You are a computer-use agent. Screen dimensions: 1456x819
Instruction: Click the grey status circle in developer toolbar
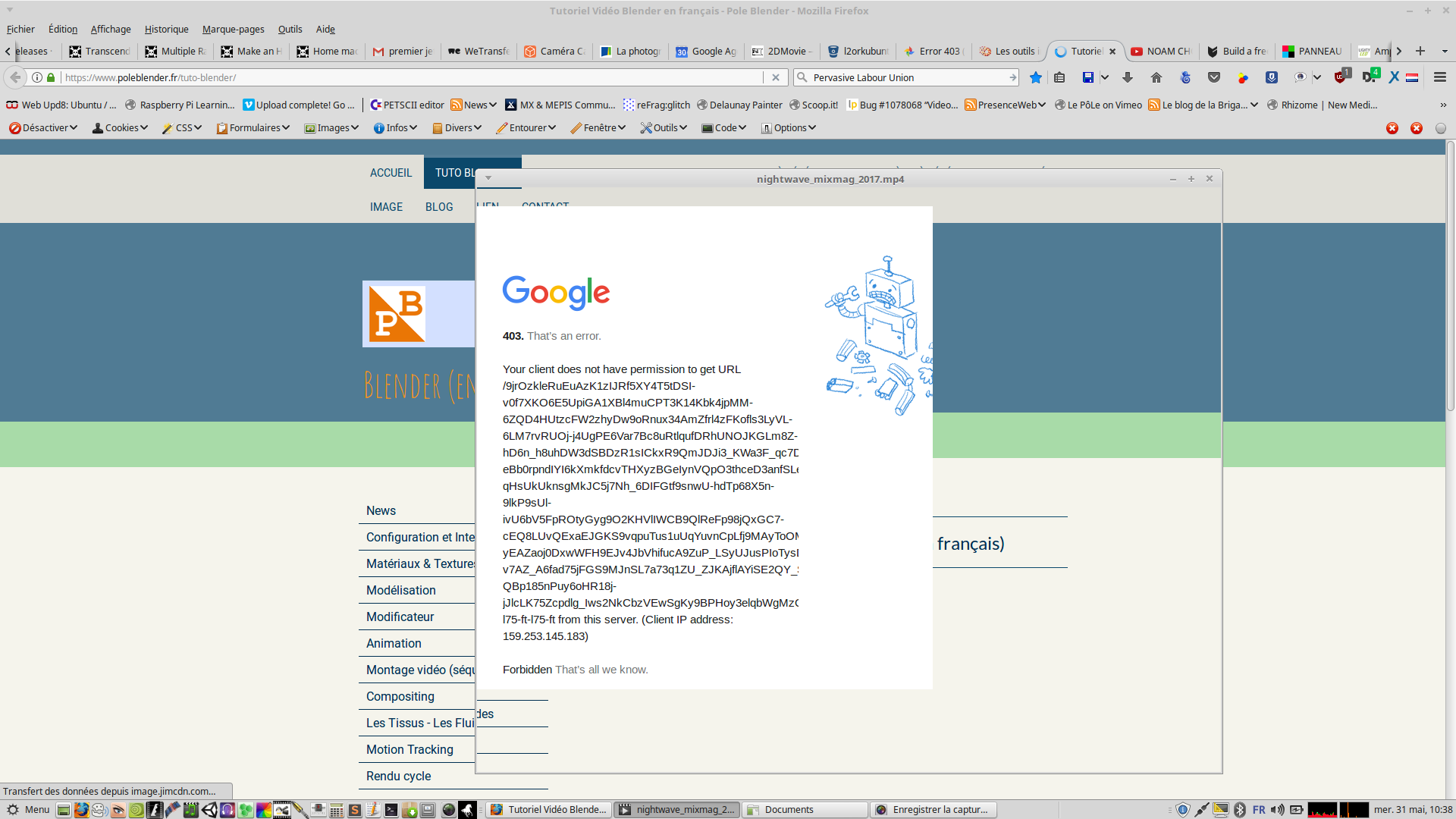tap(1441, 128)
